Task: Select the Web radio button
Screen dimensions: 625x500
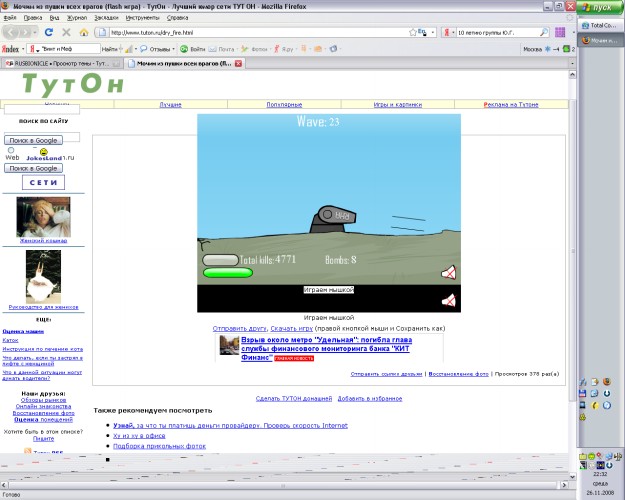Action: click(x=11, y=150)
